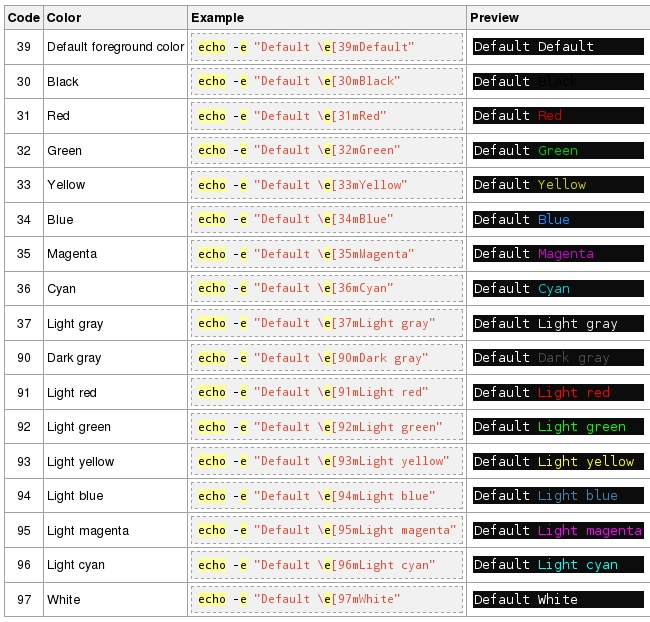Select code cell 94
The height and width of the screenshot is (622, 650).
[x=24, y=496]
